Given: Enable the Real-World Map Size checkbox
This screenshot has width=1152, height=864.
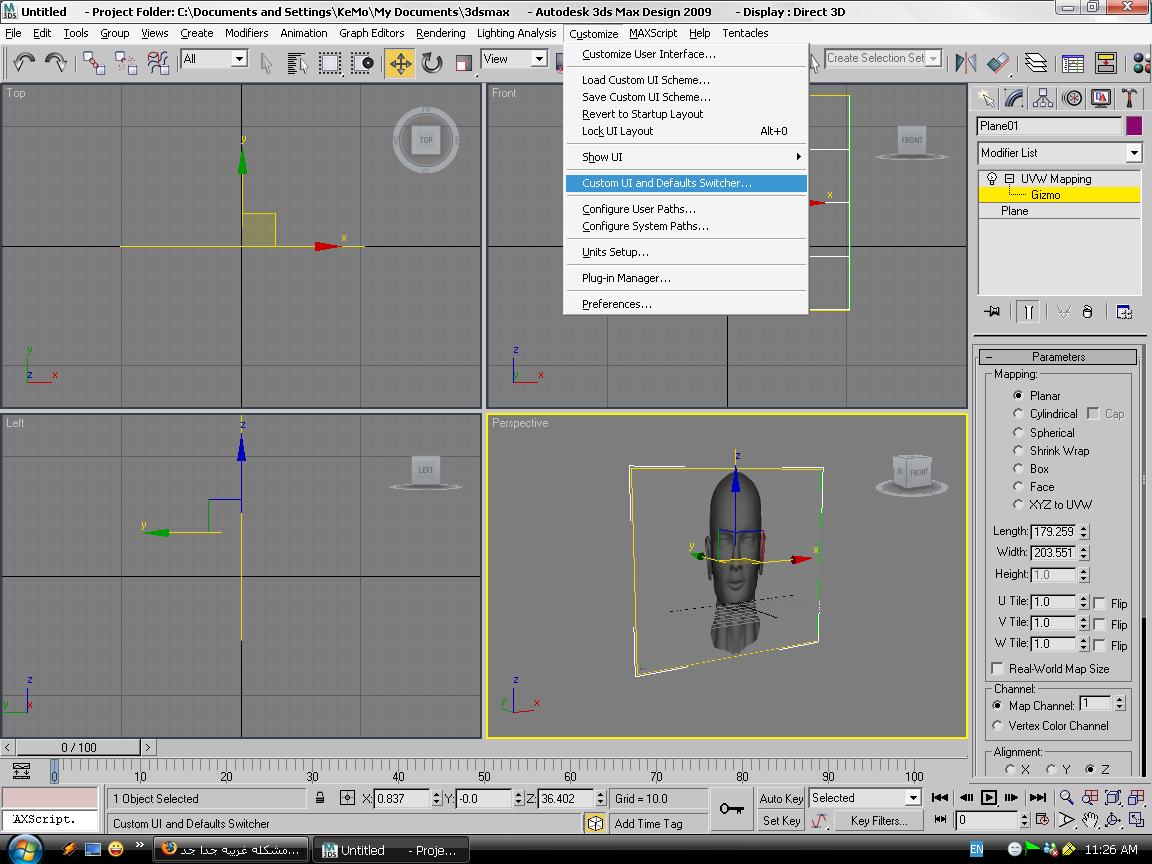Looking at the screenshot, I should 997,669.
